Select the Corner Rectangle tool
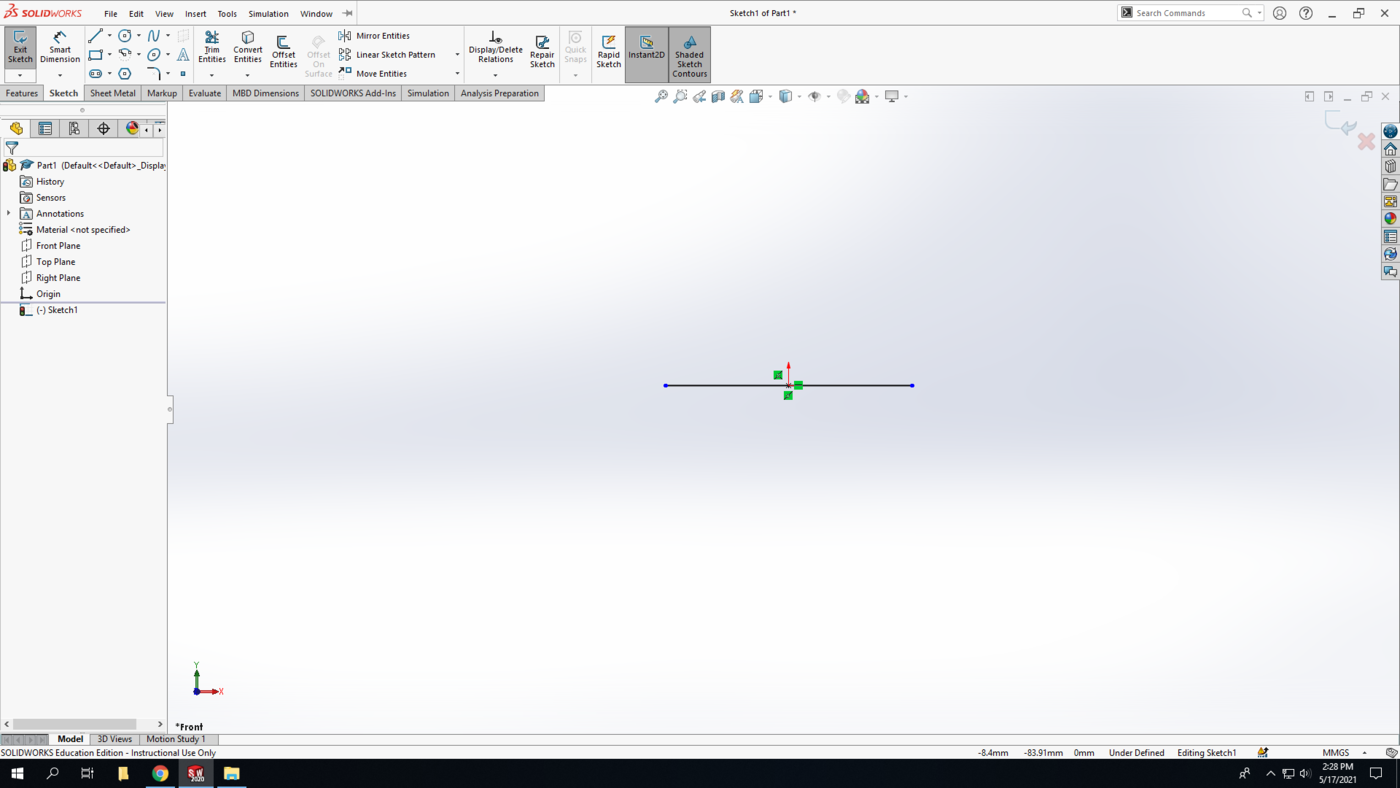The image size is (1400, 788). click(x=95, y=55)
